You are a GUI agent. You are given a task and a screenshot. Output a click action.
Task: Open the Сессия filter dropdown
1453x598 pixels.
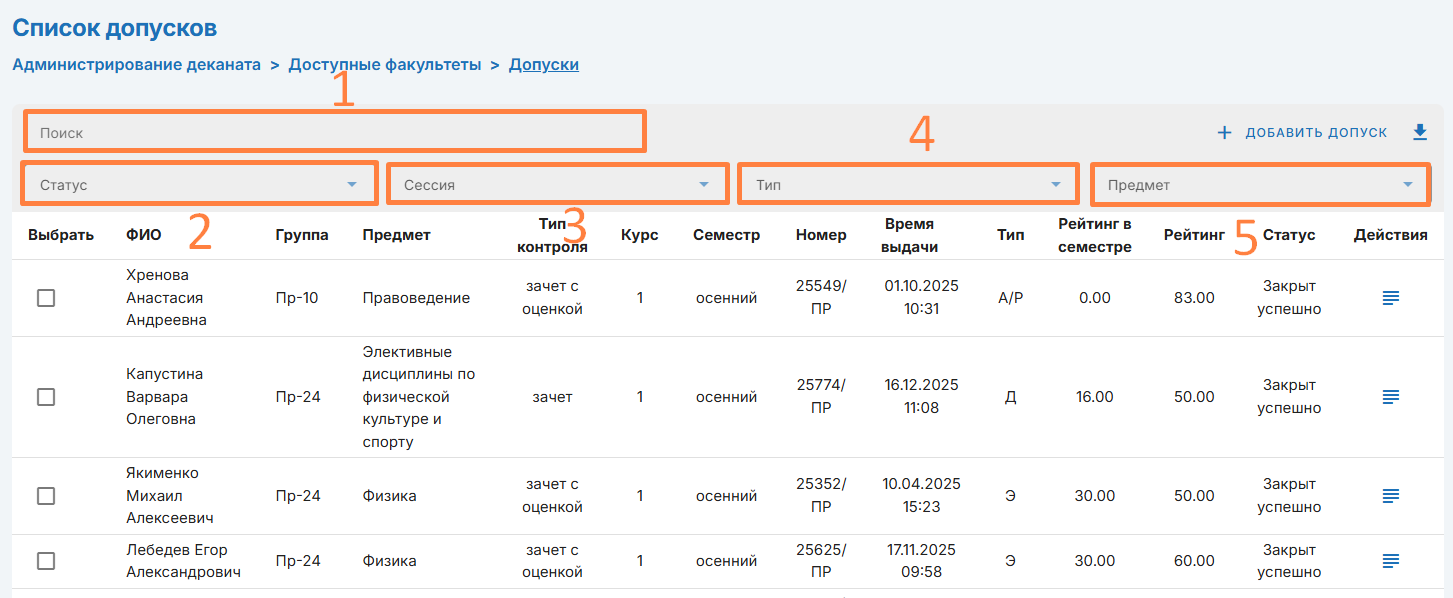click(557, 185)
